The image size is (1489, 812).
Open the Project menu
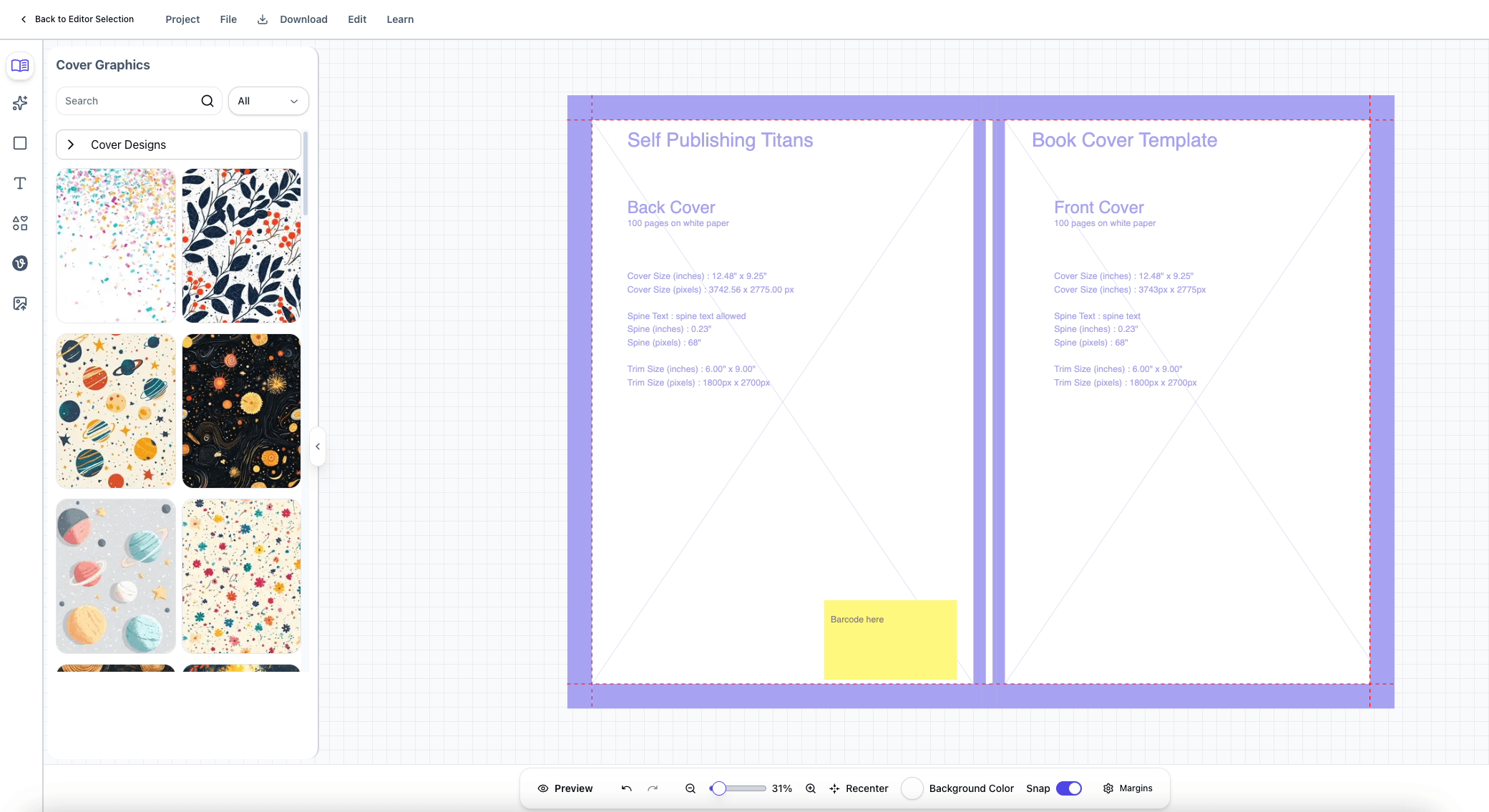[182, 19]
